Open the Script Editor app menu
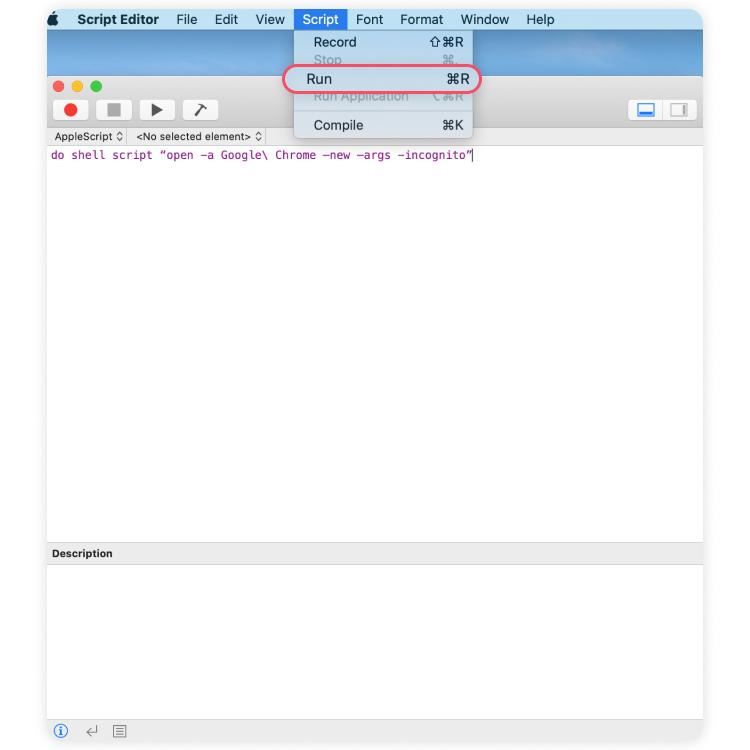Image resolution: width=750 pixels, height=750 pixels. pos(118,19)
